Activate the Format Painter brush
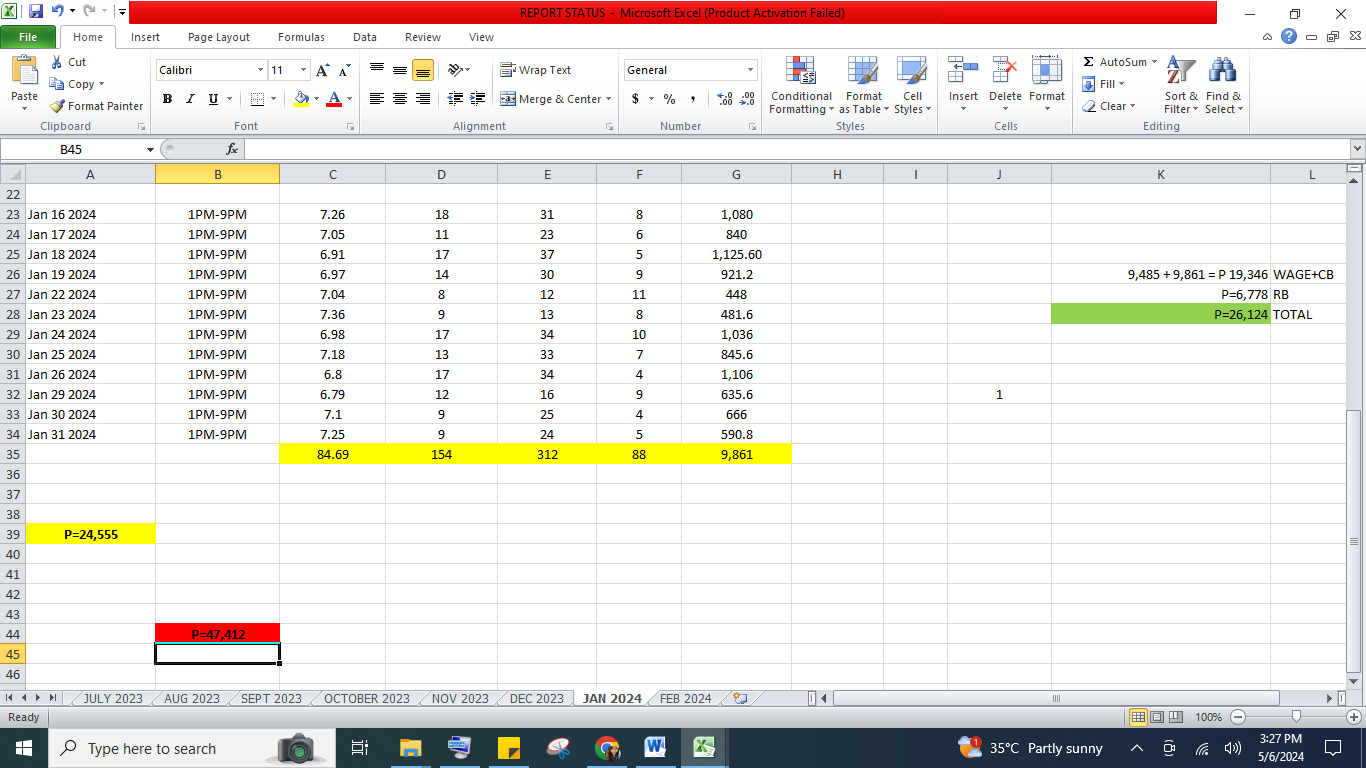Screen dimensions: 1366x768 (x=96, y=106)
